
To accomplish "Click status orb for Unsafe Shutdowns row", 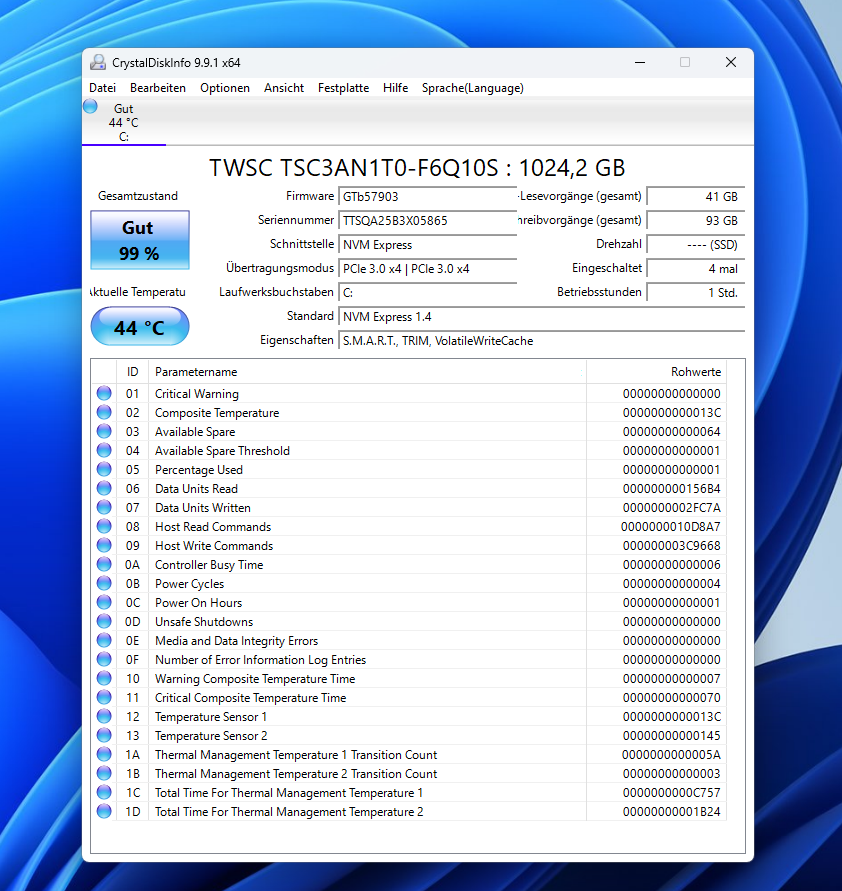I will click(x=104, y=621).
